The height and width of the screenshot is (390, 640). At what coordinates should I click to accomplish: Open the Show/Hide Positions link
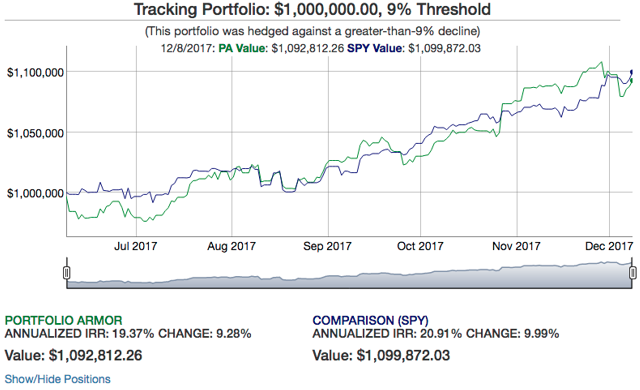pyautogui.click(x=58, y=379)
